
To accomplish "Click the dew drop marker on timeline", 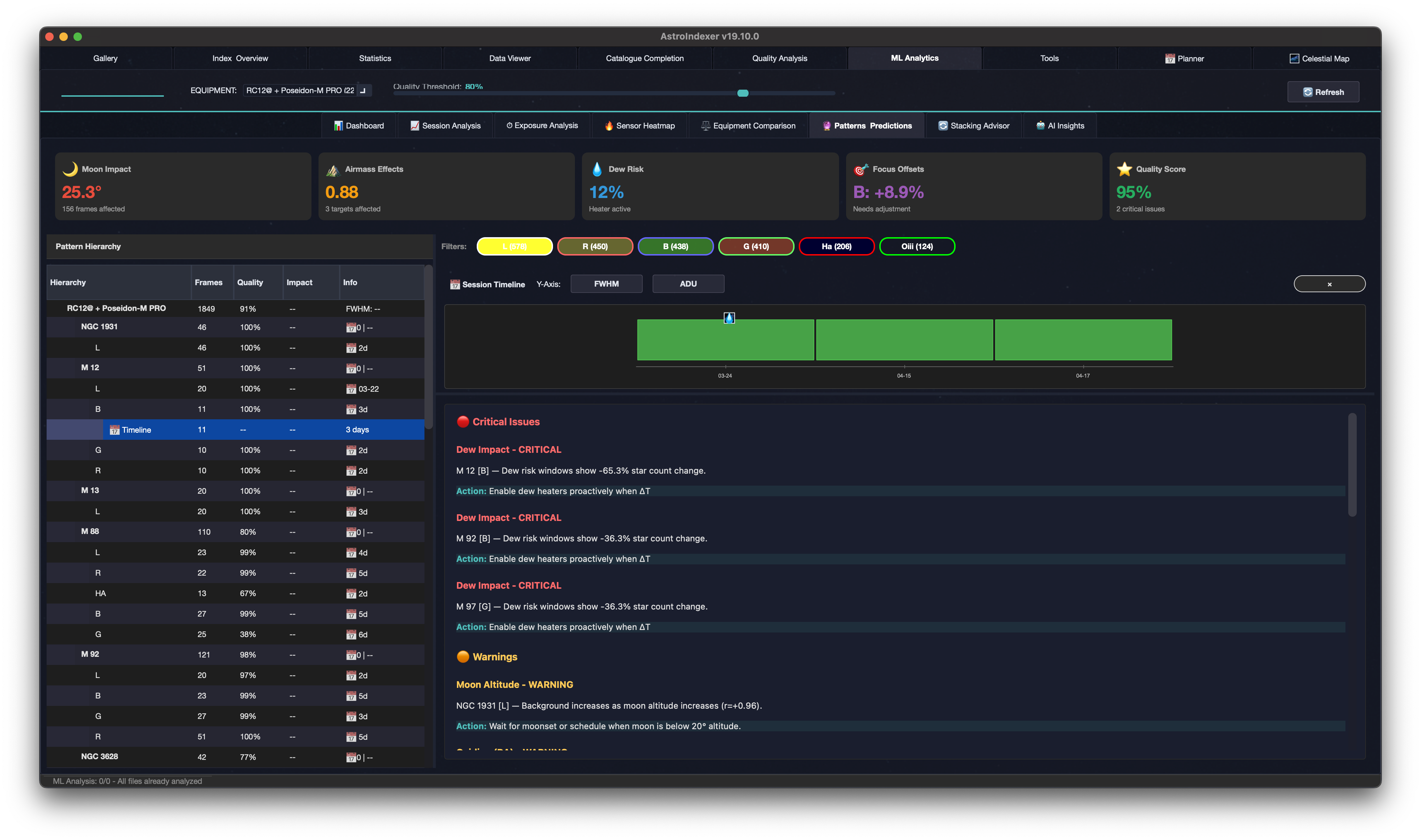I will pos(729,318).
